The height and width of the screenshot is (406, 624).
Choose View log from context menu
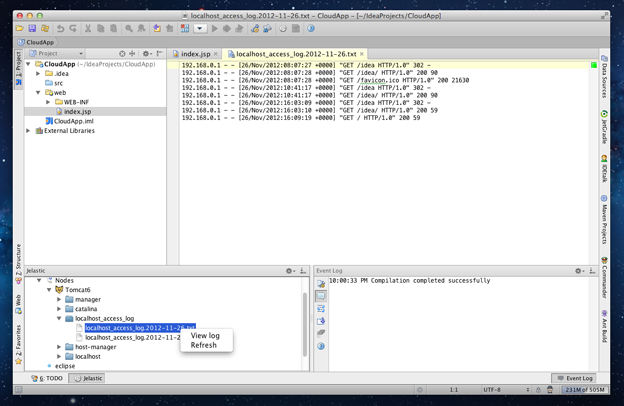(x=205, y=336)
